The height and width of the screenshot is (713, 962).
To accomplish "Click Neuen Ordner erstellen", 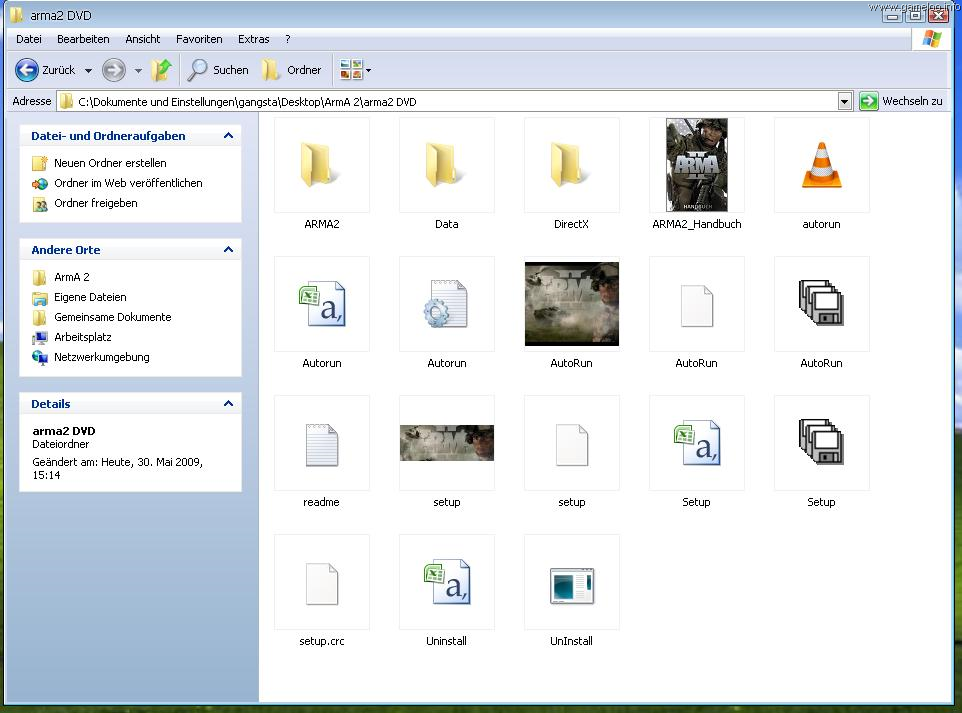I will [x=99, y=163].
